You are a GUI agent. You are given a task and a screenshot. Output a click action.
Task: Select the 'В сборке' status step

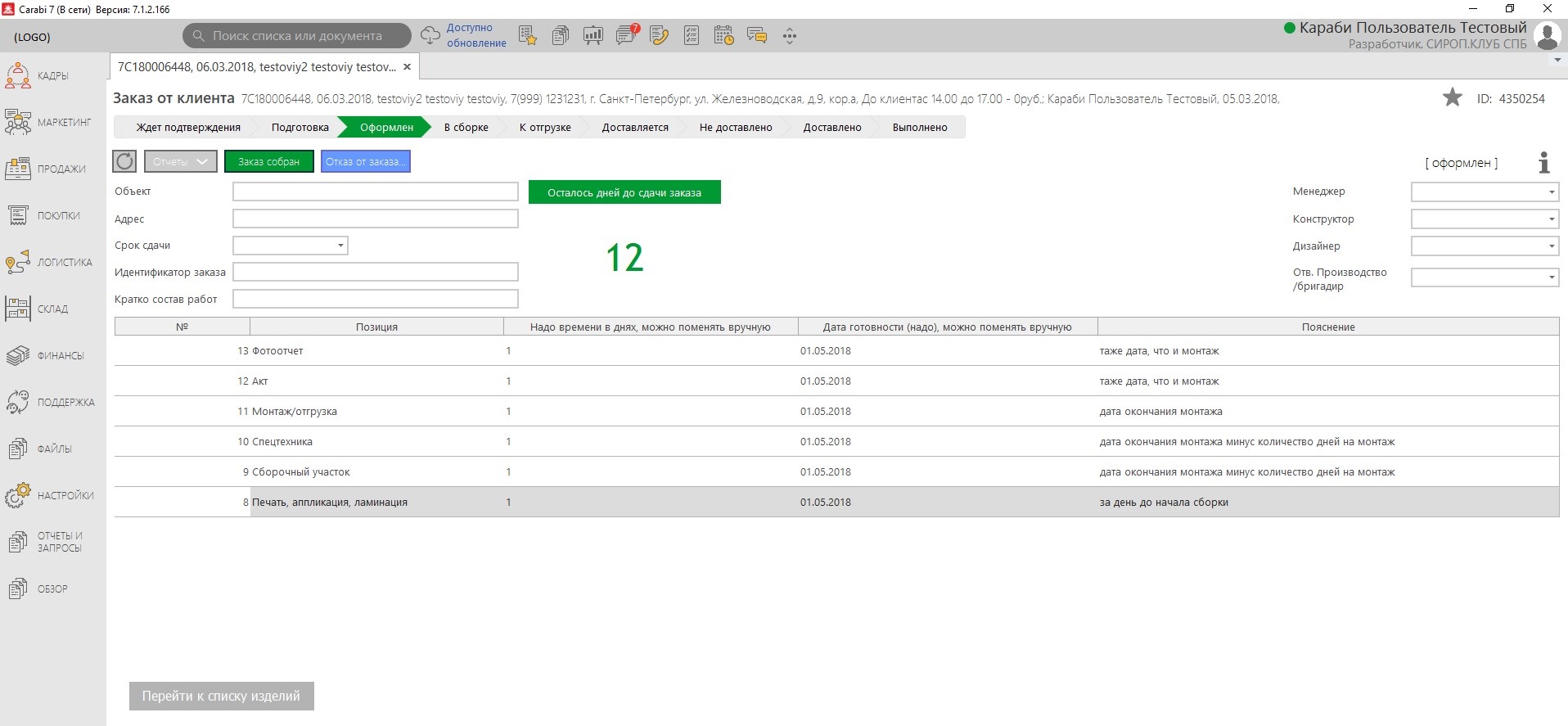tap(466, 128)
